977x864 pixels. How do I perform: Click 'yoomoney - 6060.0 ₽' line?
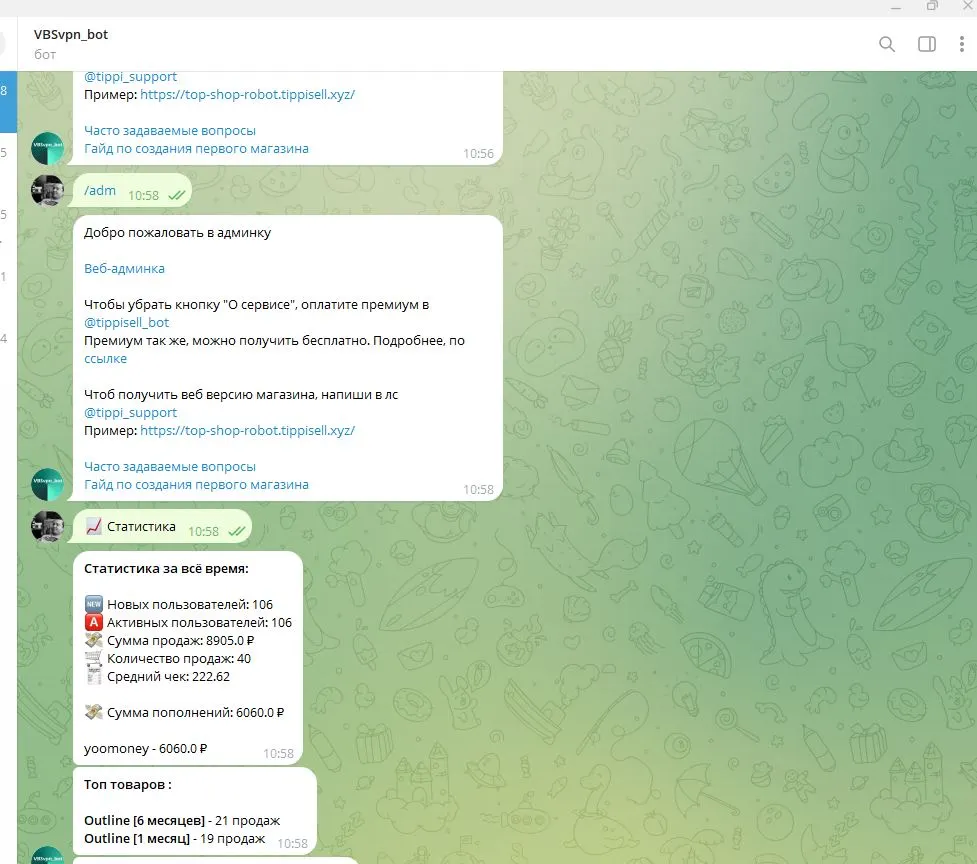146,749
